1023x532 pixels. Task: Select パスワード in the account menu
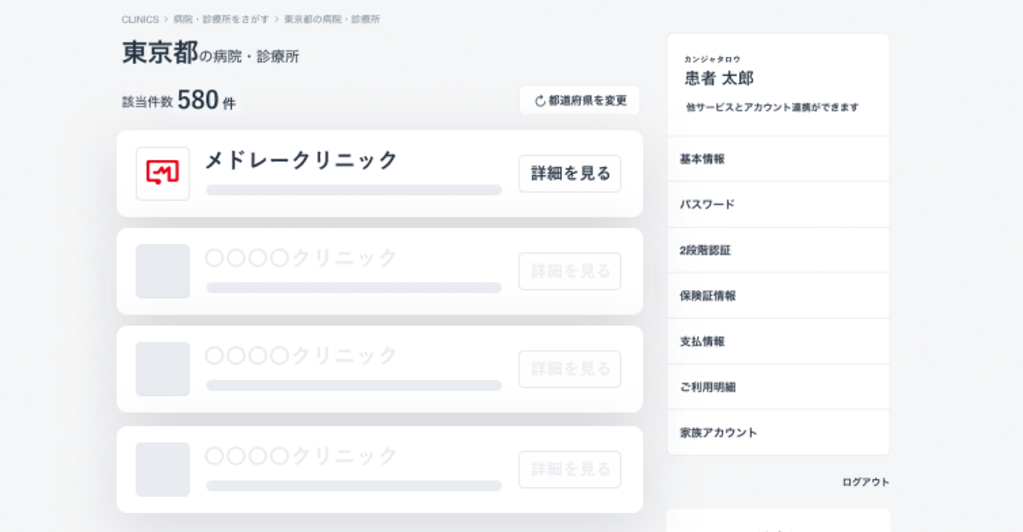778,204
